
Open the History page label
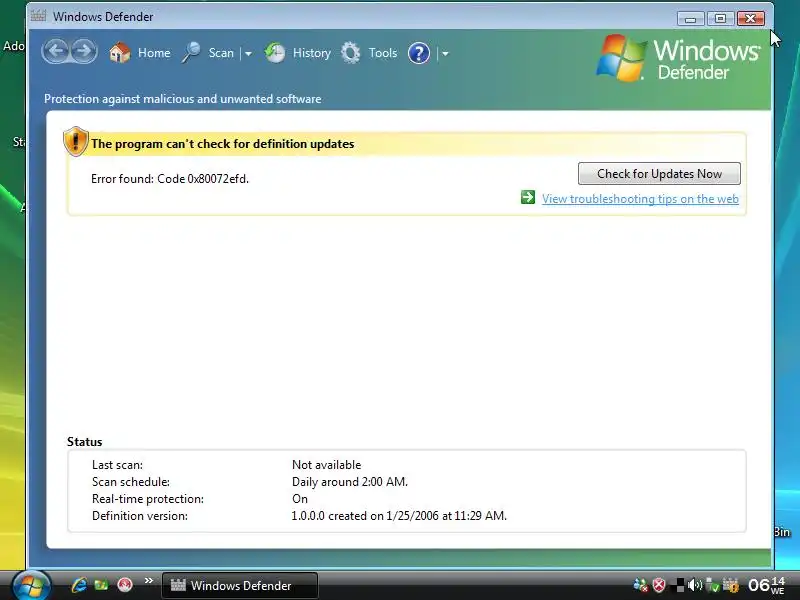click(312, 53)
